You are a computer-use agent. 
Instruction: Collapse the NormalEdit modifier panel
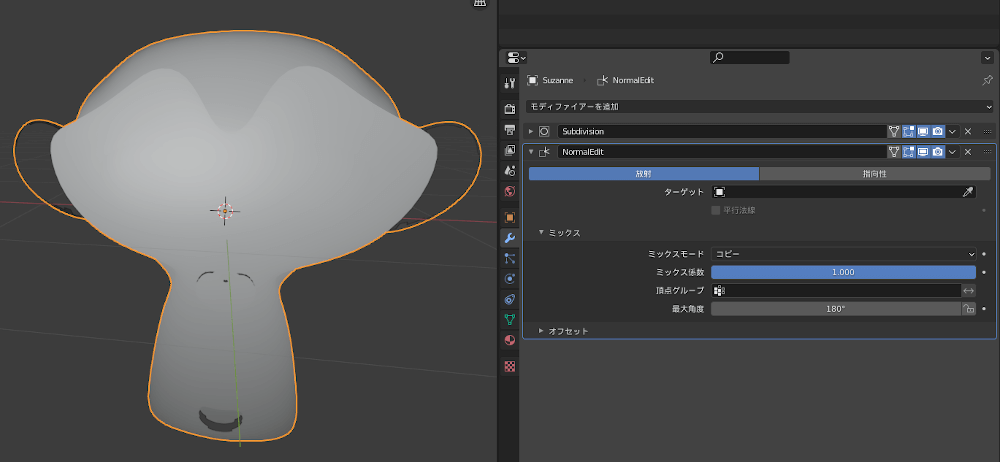[x=531, y=152]
